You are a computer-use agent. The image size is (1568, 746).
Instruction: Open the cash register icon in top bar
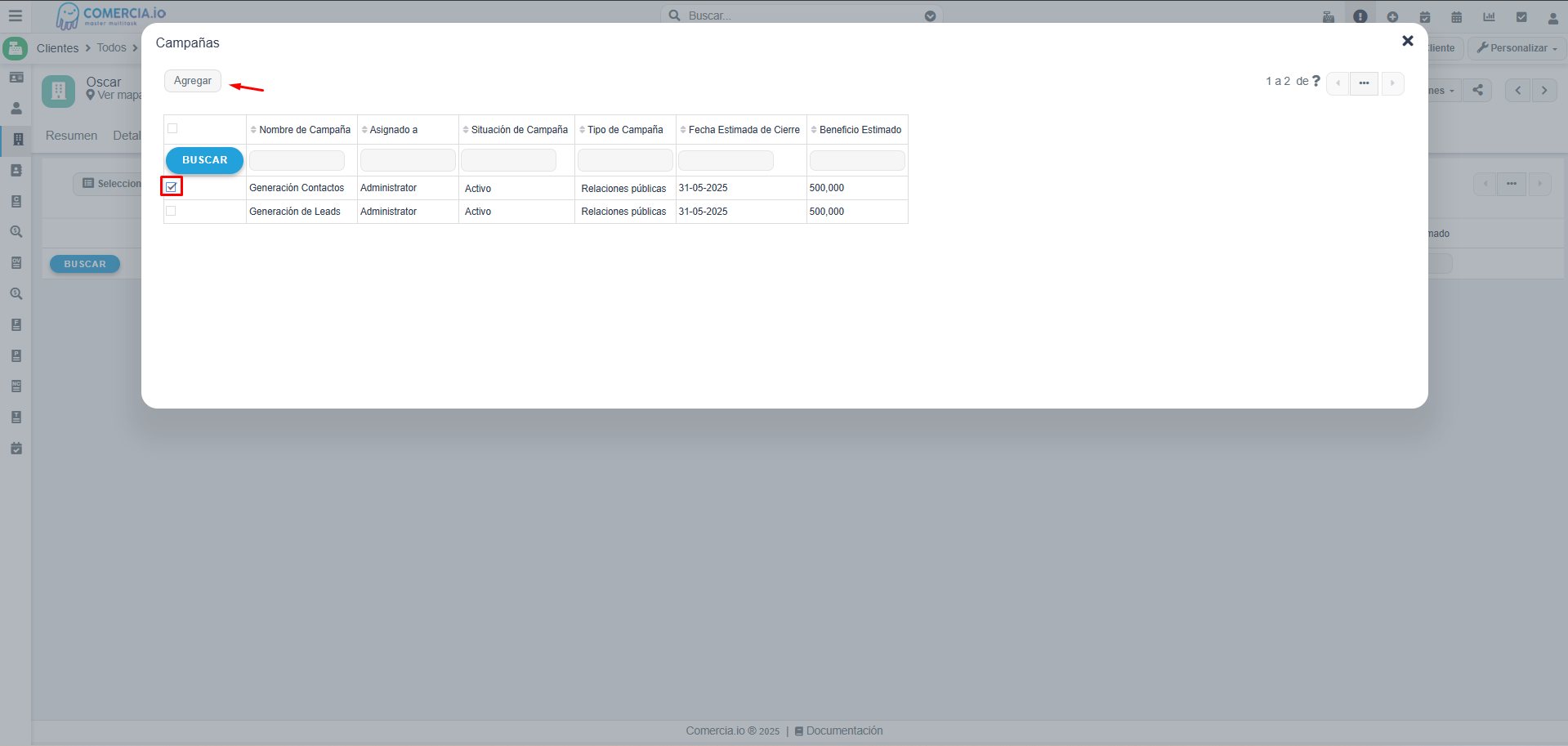[1329, 16]
